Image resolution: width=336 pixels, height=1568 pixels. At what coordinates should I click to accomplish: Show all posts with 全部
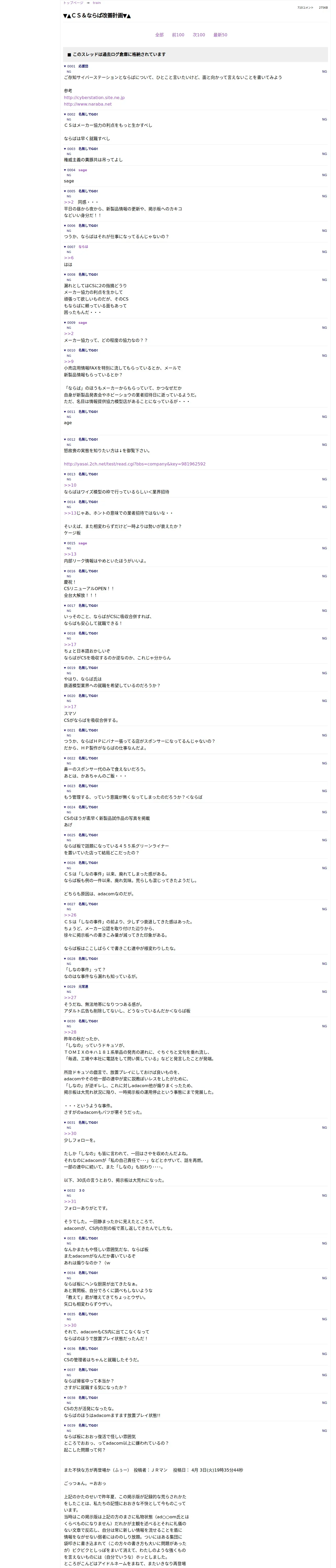(x=159, y=35)
